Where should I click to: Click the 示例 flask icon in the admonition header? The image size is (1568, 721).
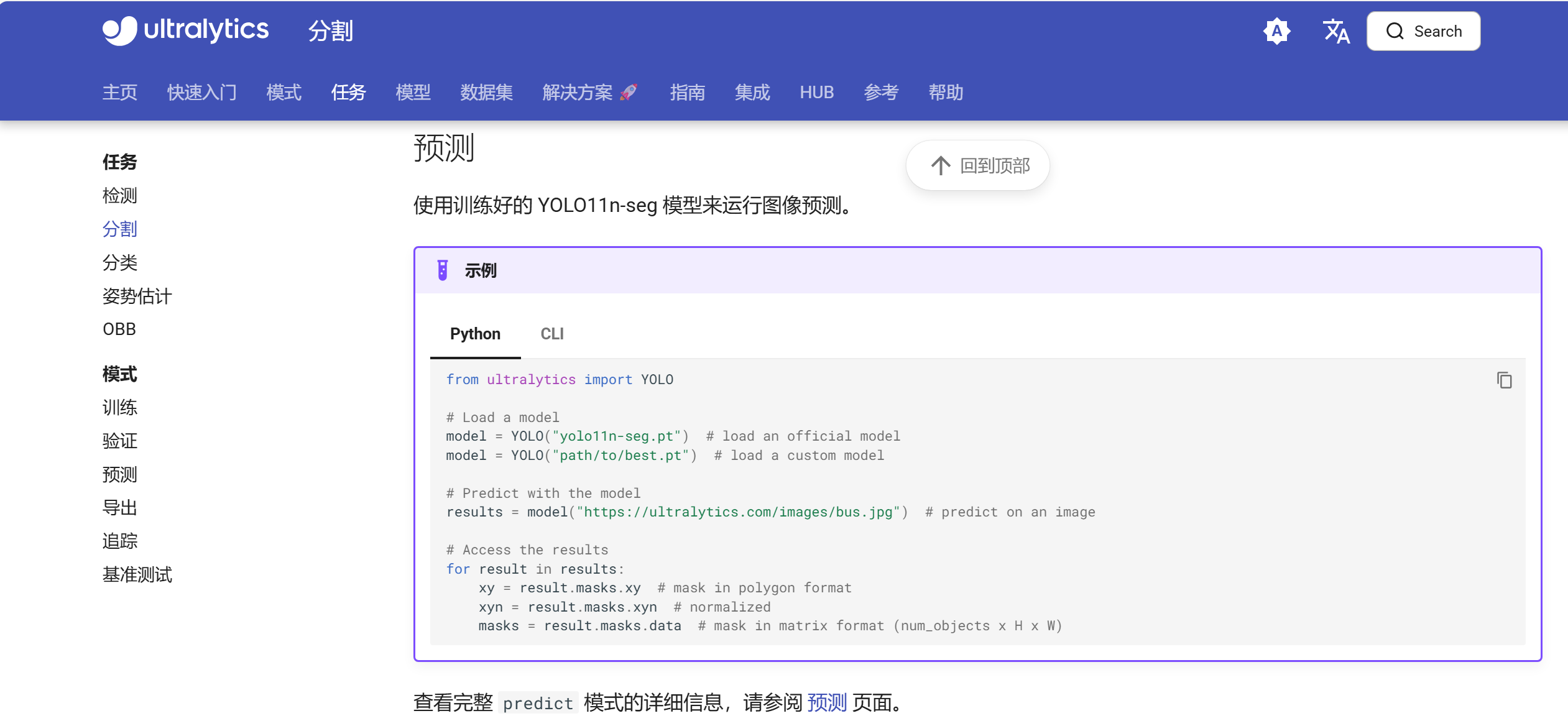click(x=443, y=270)
